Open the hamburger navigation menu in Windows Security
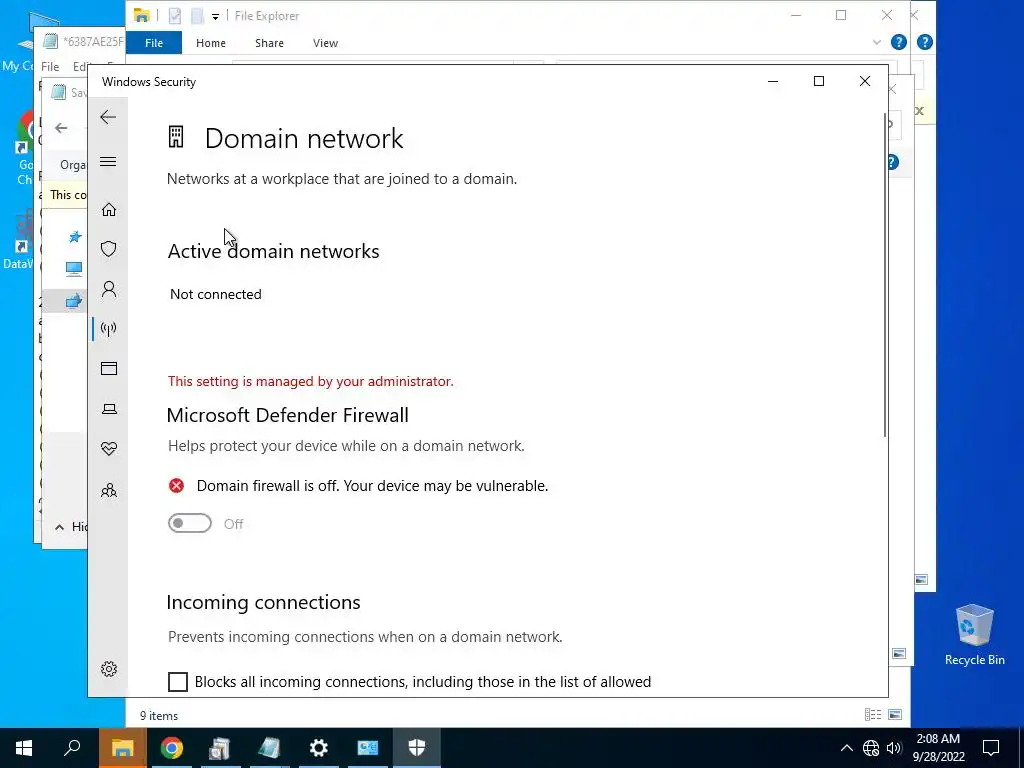Image resolution: width=1024 pixels, height=768 pixels. coord(108,162)
